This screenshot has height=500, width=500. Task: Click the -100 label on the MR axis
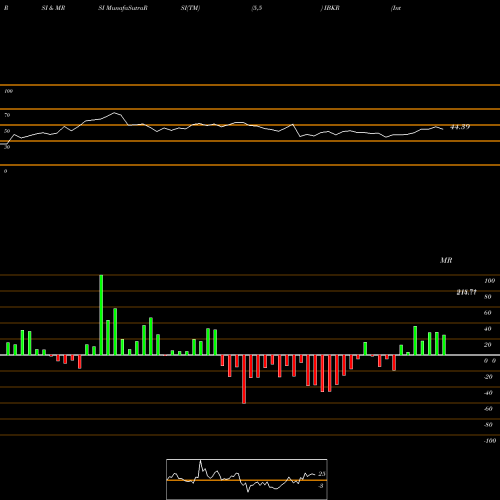click(x=490, y=441)
